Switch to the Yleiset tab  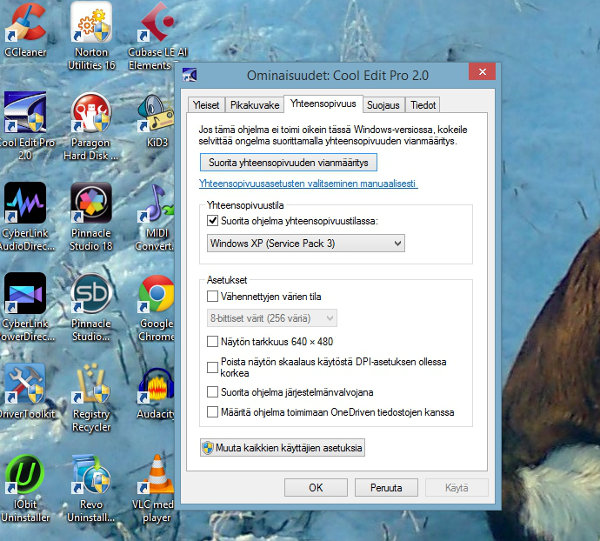[206, 105]
